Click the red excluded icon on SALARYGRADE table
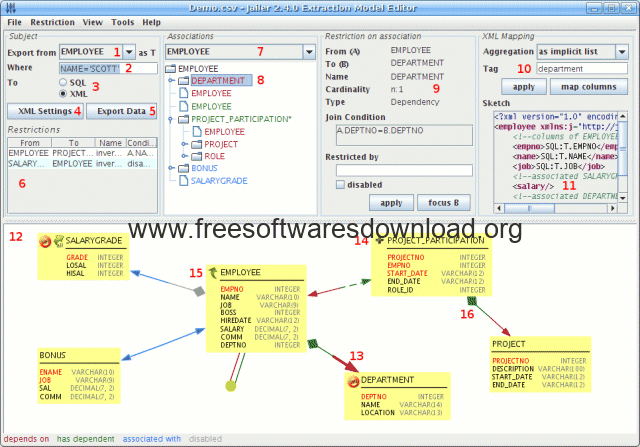The image size is (640, 447). [45, 241]
